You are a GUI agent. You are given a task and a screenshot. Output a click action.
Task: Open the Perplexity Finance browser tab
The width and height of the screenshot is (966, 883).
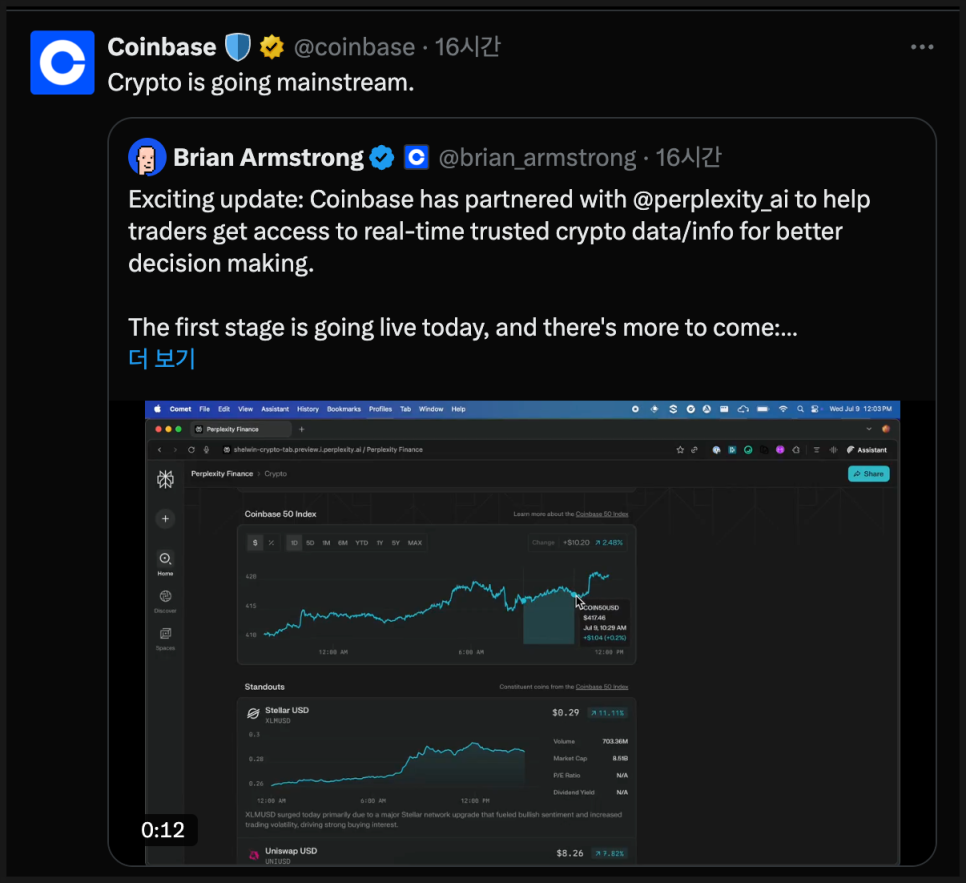click(x=240, y=429)
